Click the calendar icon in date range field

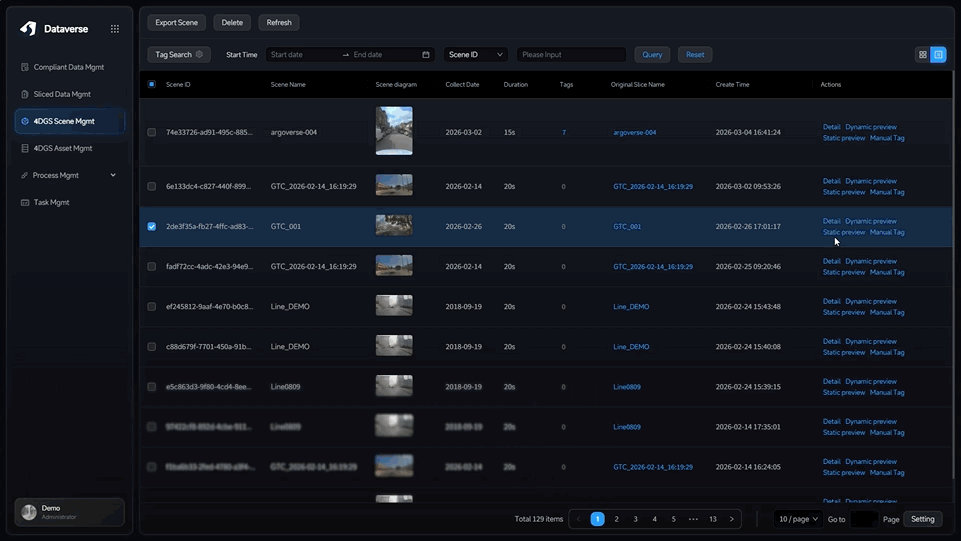point(426,55)
